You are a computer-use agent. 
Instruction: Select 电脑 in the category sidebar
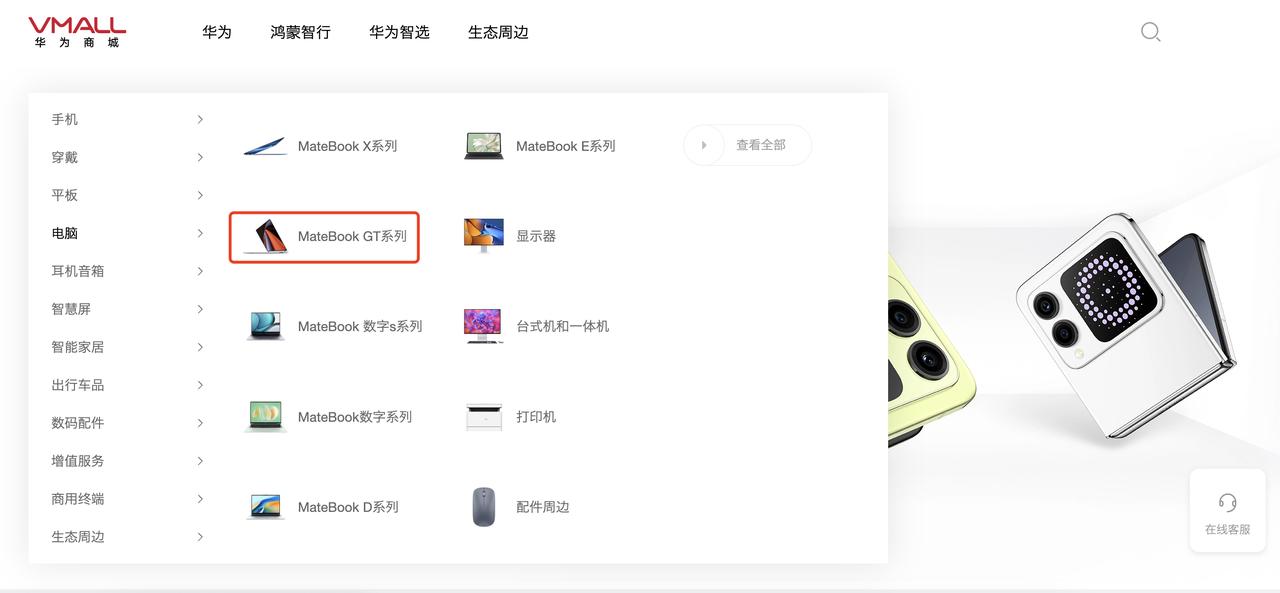[x=65, y=233]
